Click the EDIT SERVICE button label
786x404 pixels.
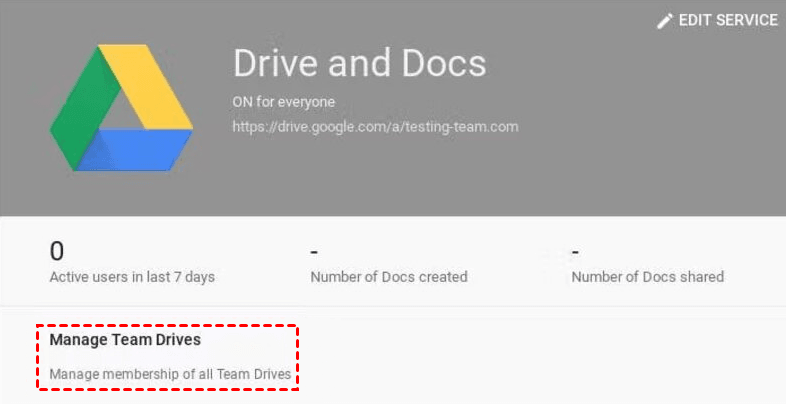pos(728,20)
